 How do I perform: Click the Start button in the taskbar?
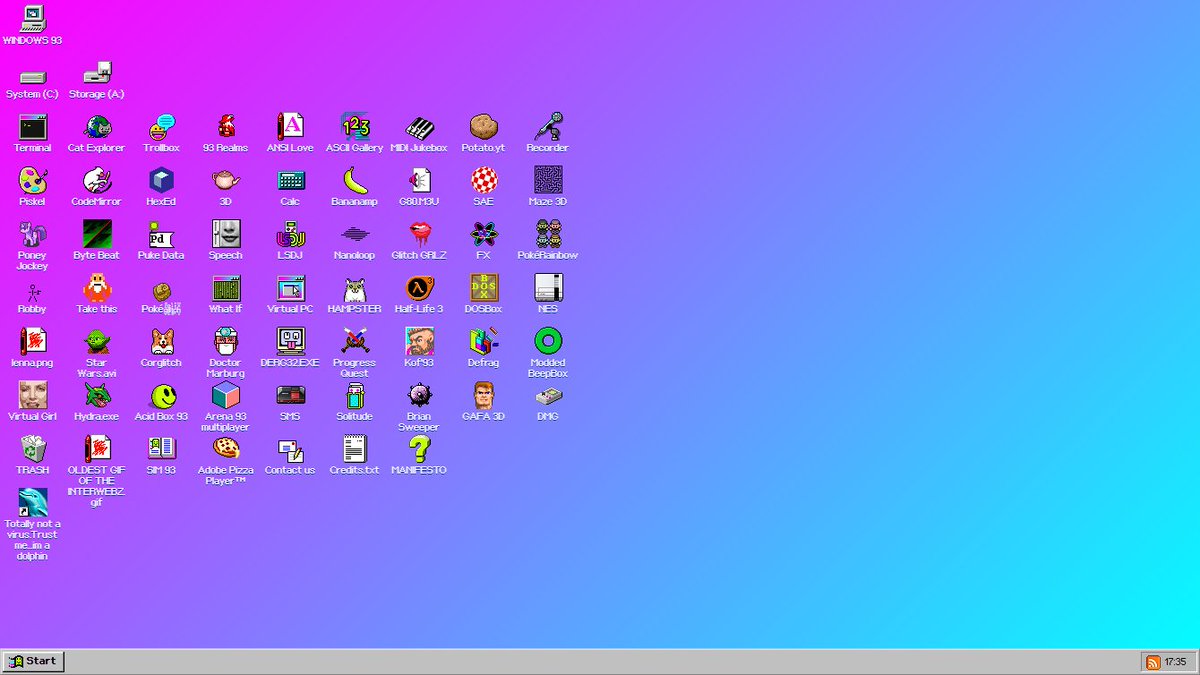tap(33, 661)
